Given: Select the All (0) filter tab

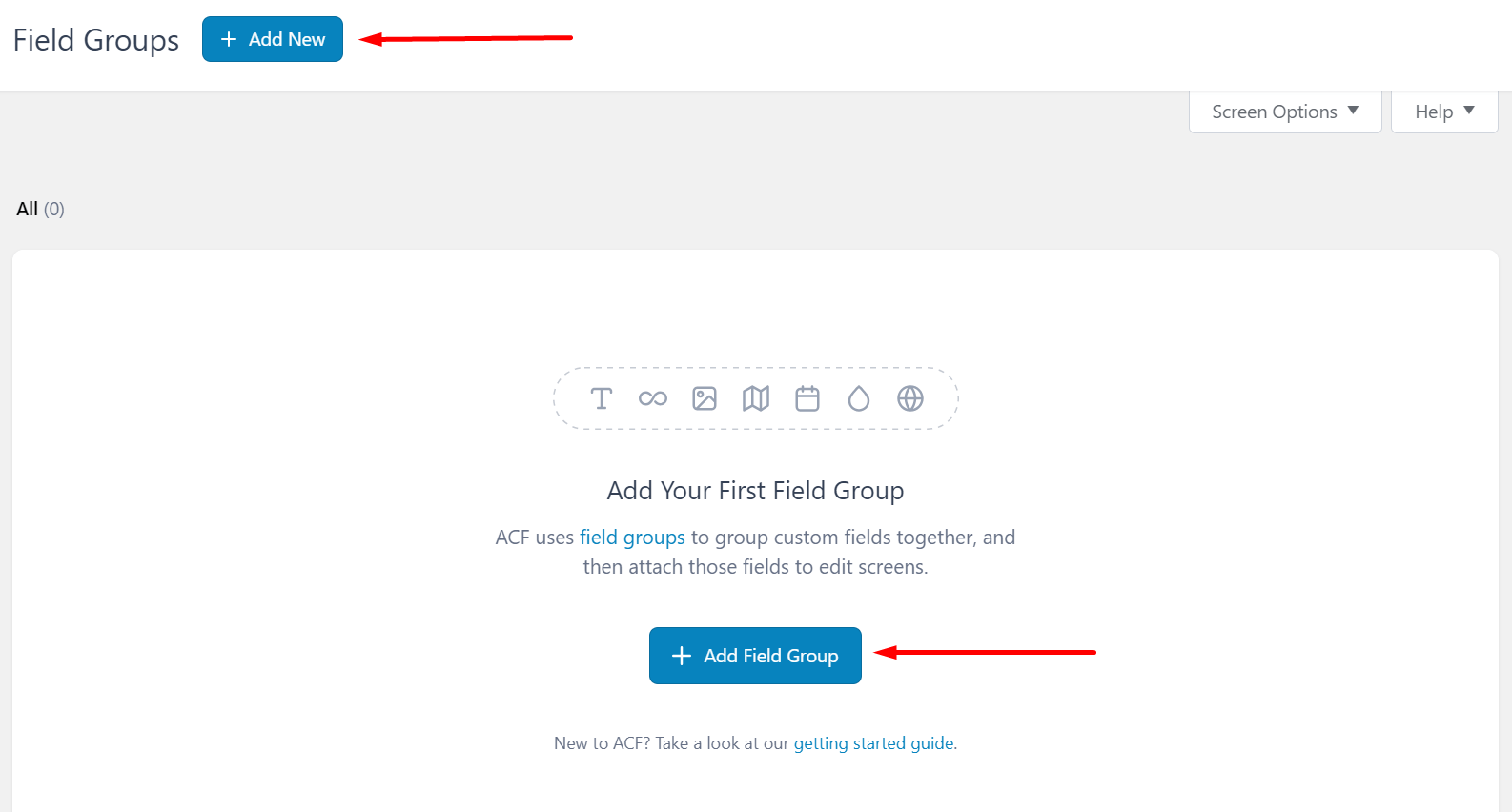Looking at the screenshot, I should (x=40, y=208).
